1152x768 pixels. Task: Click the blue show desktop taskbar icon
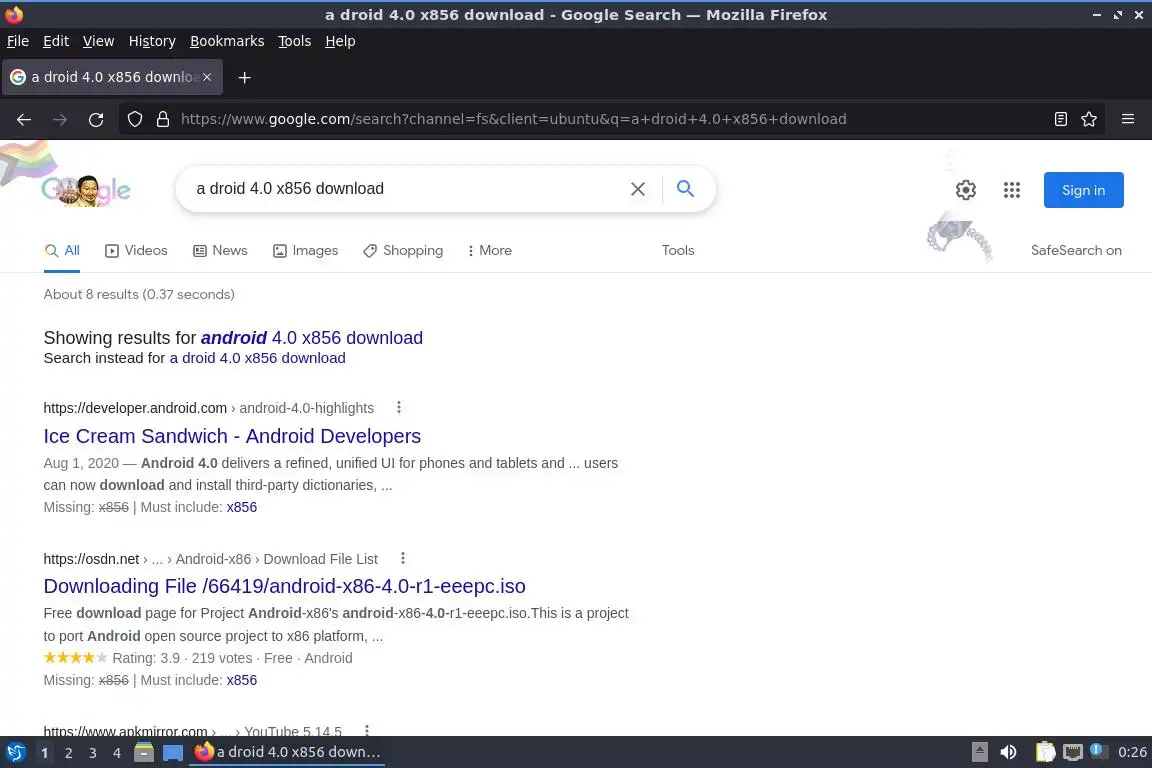173,753
